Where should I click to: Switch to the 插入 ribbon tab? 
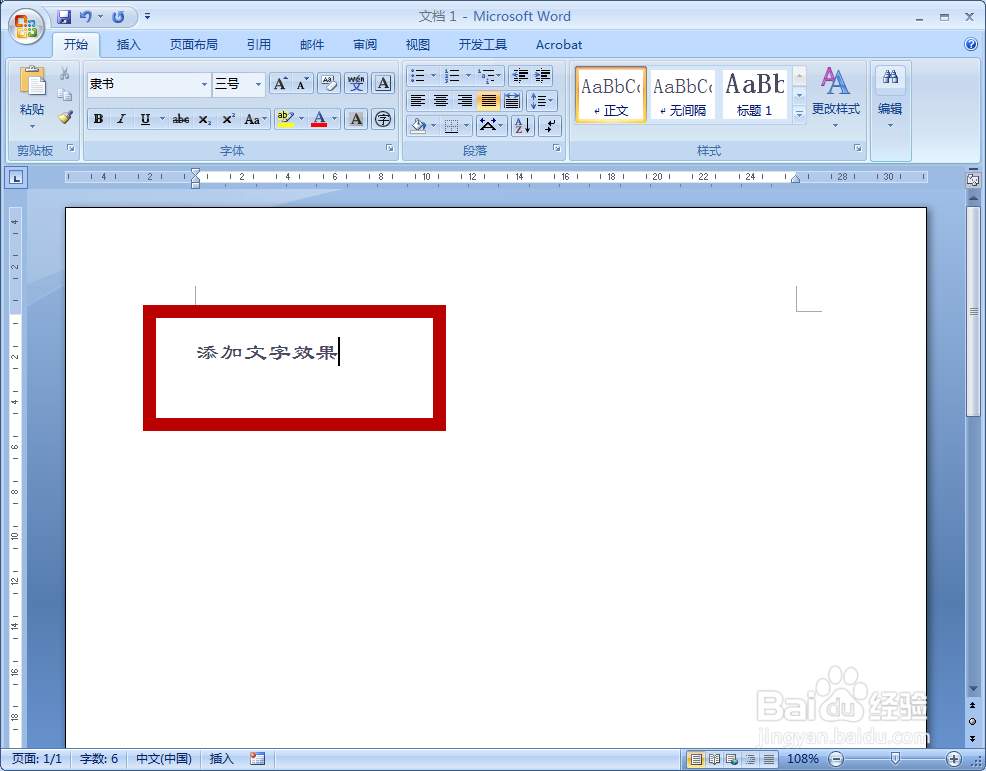tap(128, 44)
